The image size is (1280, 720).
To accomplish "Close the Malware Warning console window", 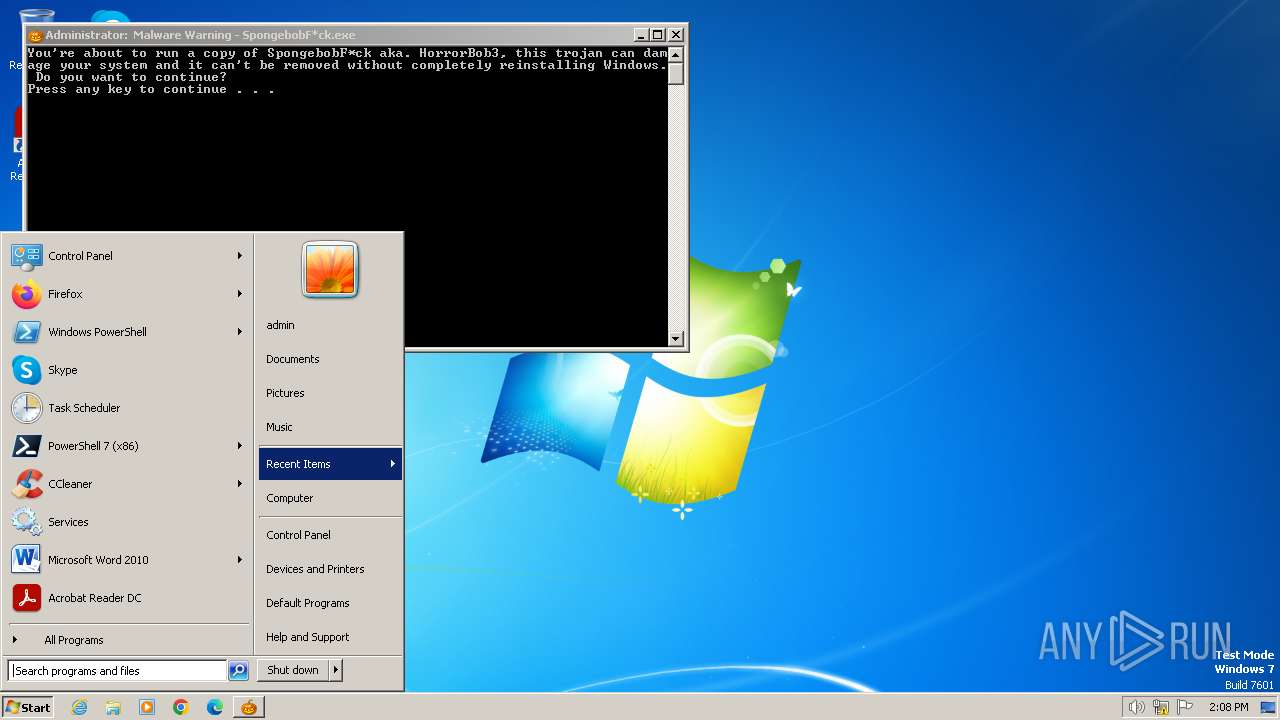I will click(x=676, y=35).
